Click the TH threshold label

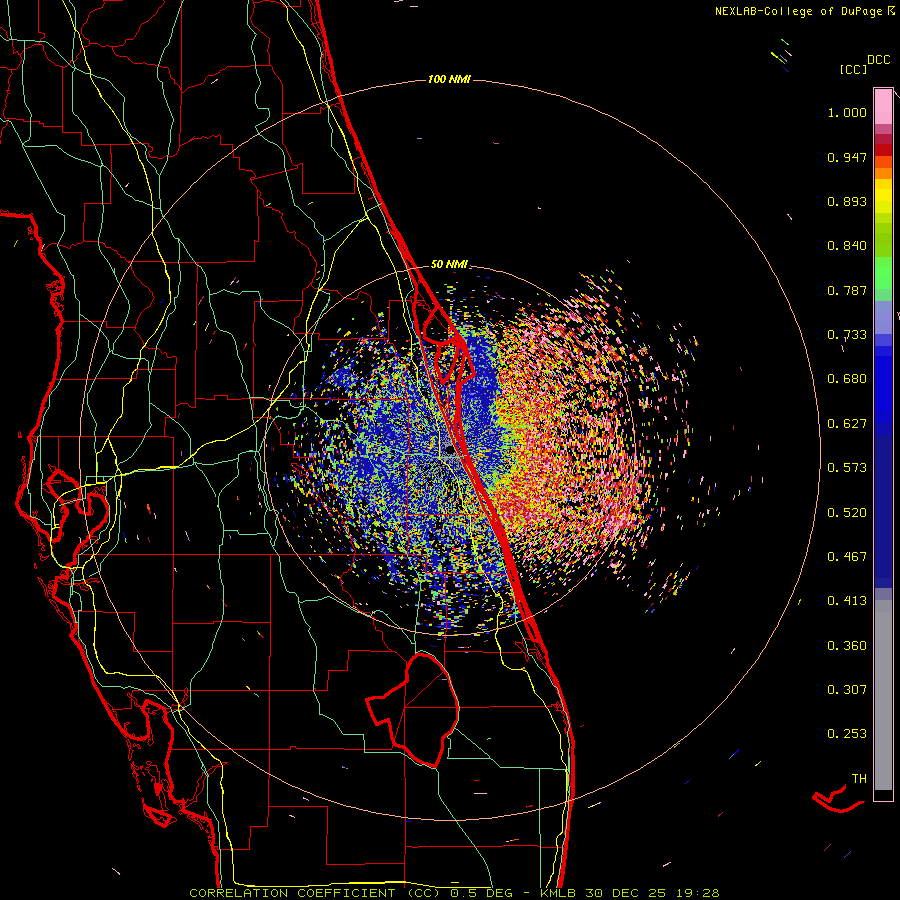[859, 779]
